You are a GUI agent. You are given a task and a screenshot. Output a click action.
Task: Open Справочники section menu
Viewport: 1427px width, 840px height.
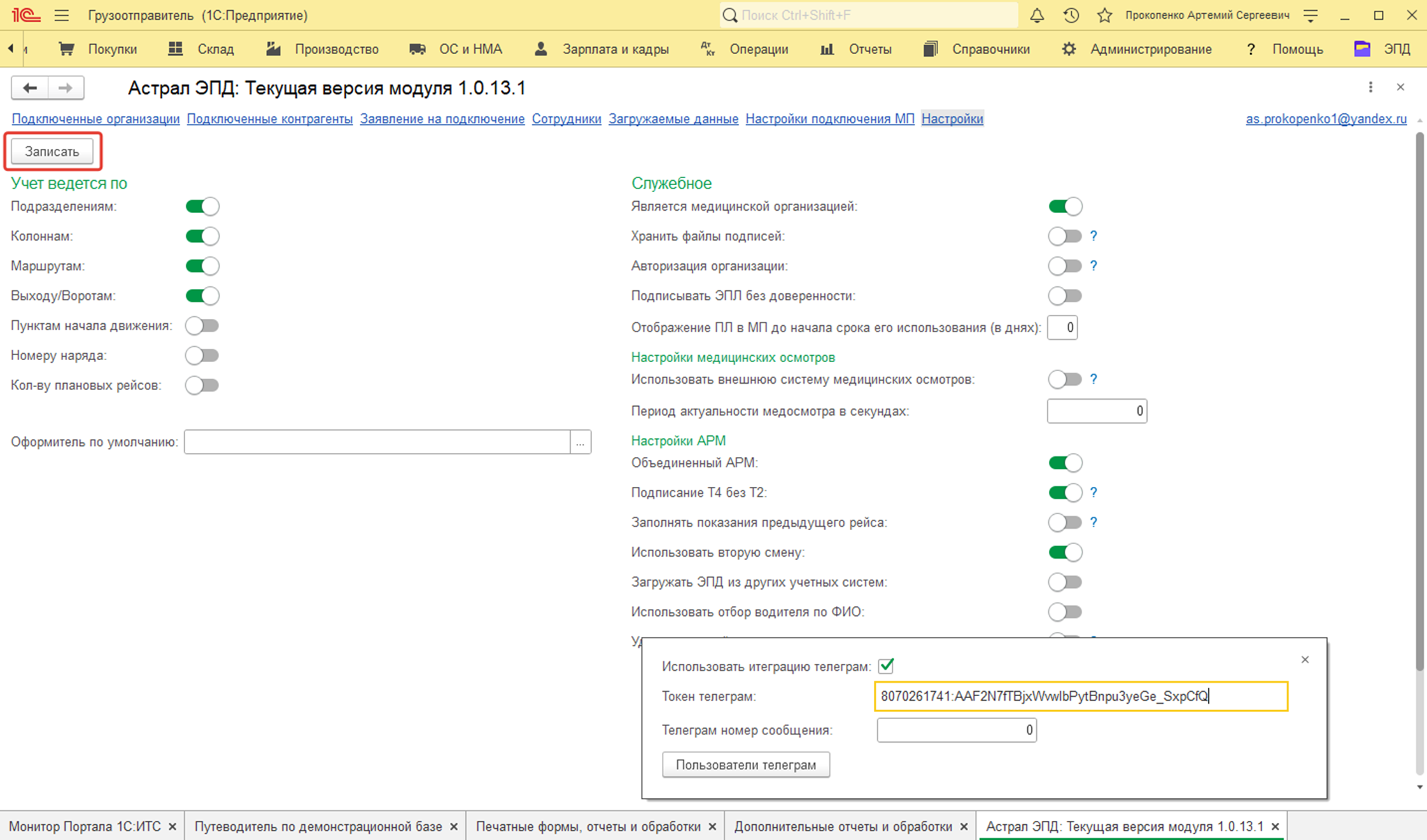pyautogui.click(x=977, y=49)
